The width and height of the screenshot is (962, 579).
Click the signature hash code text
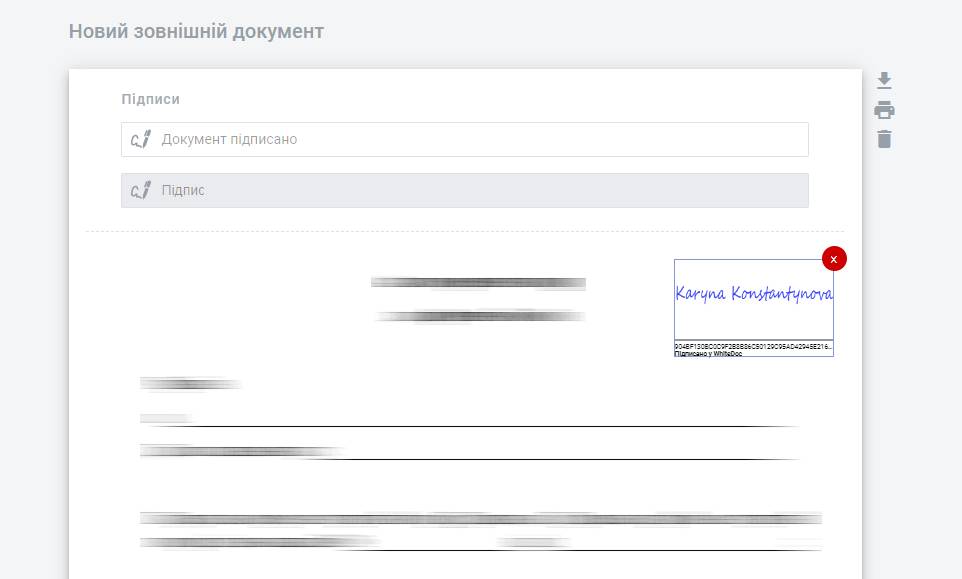click(x=753, y=347)
